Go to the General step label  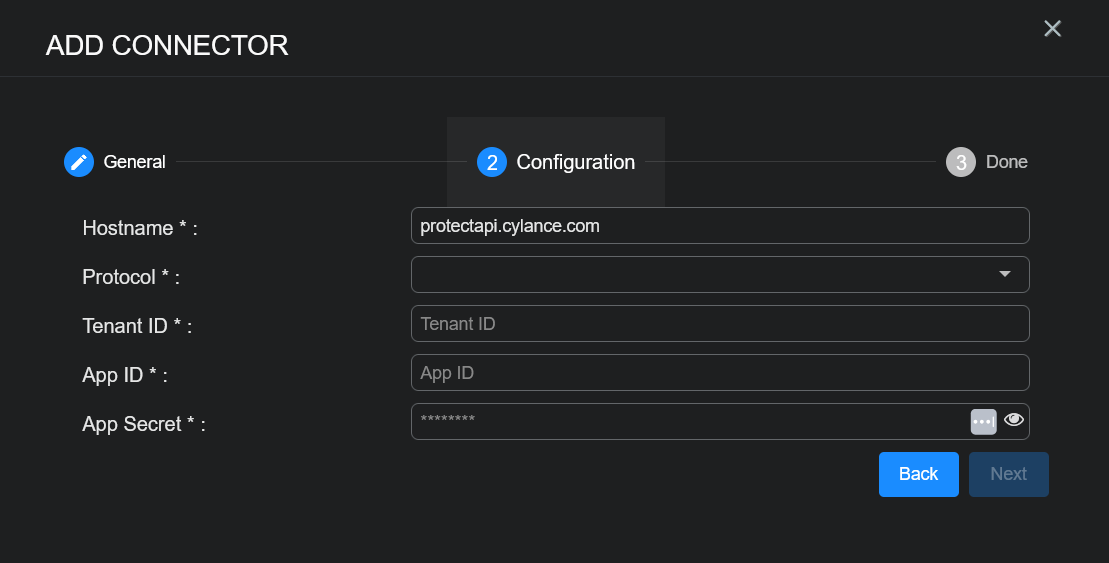134,162
